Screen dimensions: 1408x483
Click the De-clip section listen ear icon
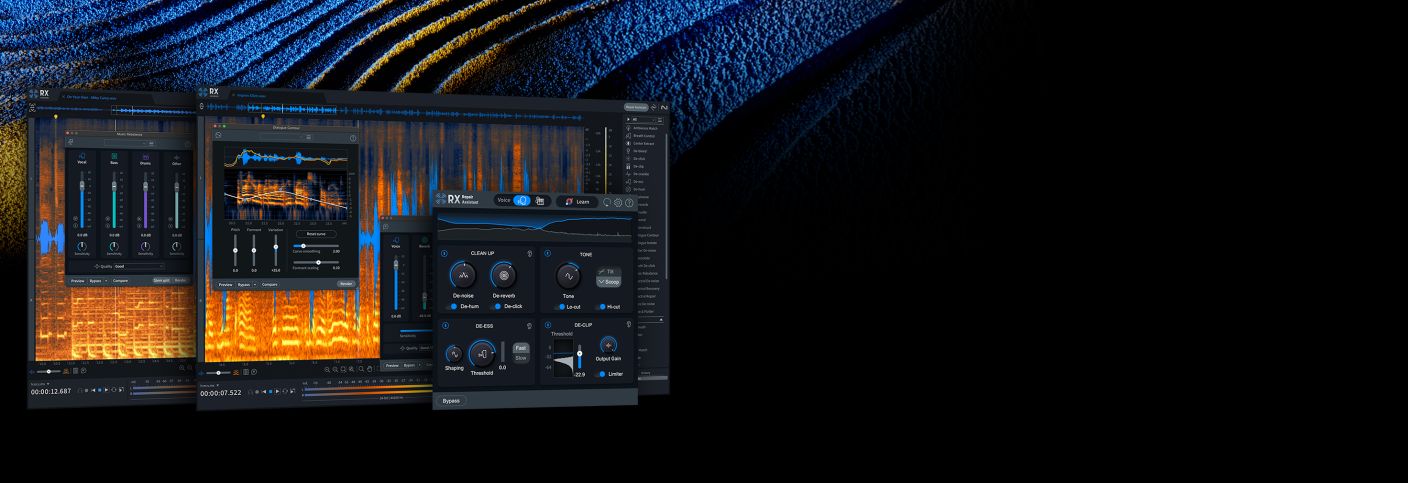tap(628, 324)
